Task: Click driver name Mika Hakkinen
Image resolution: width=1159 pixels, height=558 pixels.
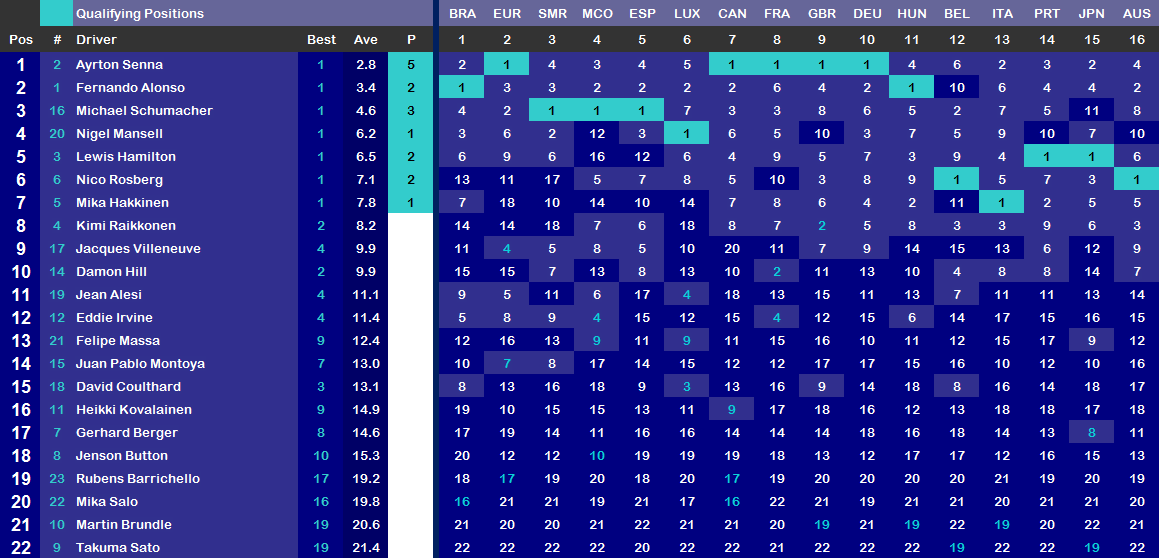Action: [123, 203]
